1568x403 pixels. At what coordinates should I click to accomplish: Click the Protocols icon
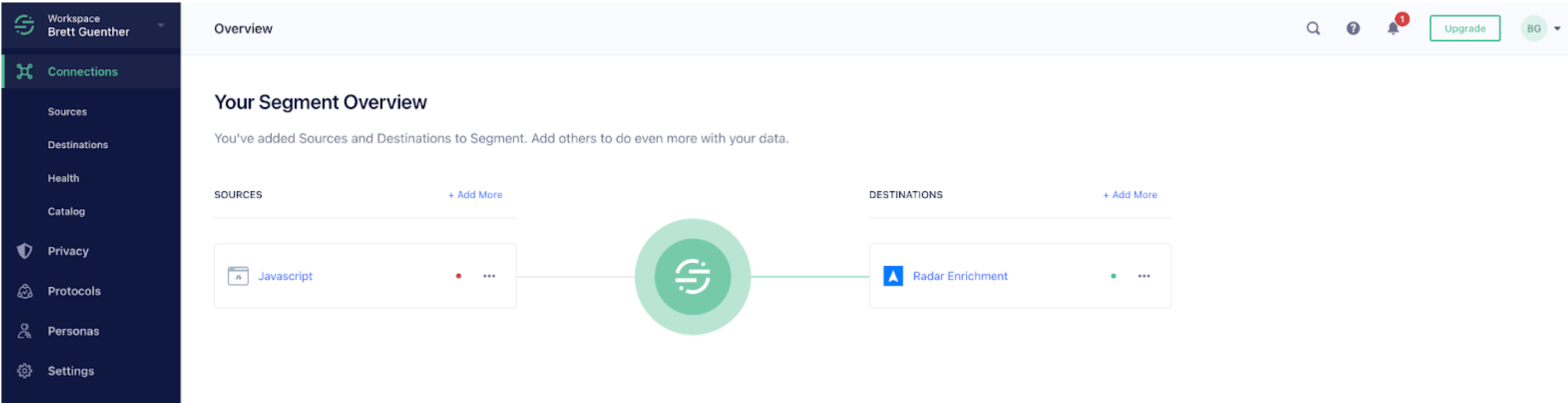[x=25, y=291]
